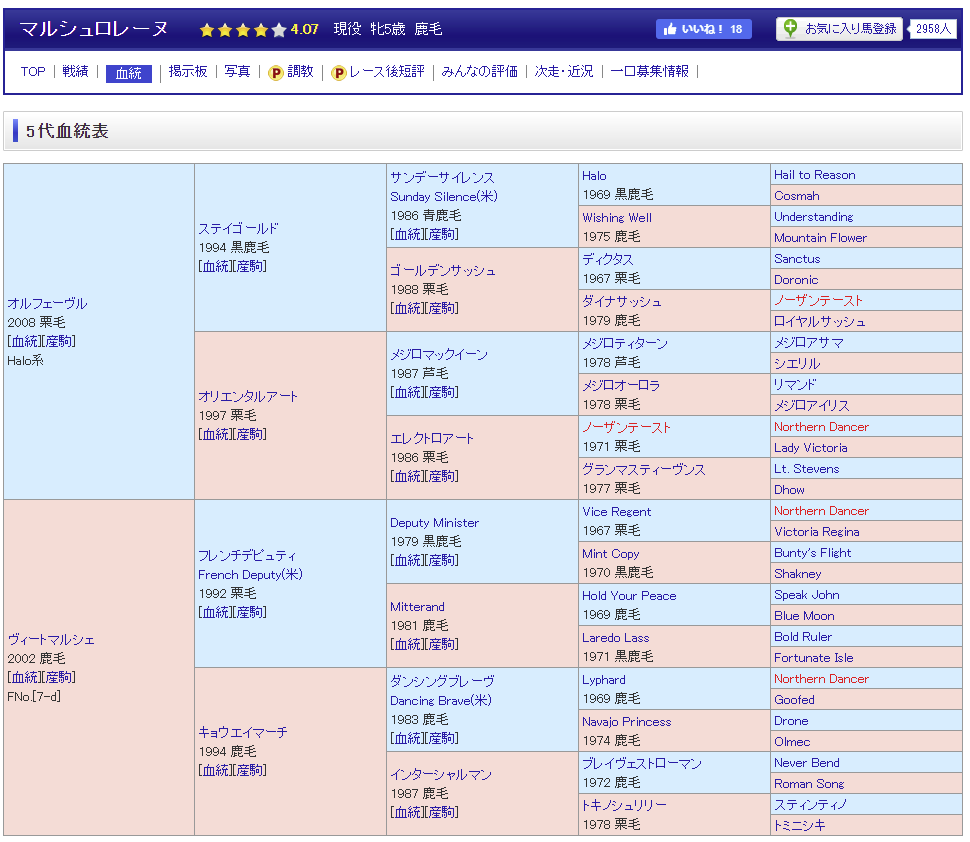Open the トミニシキ link
The width and height of the screenshot is (970, 842).
pyautogui.click(x=800, y=826)
